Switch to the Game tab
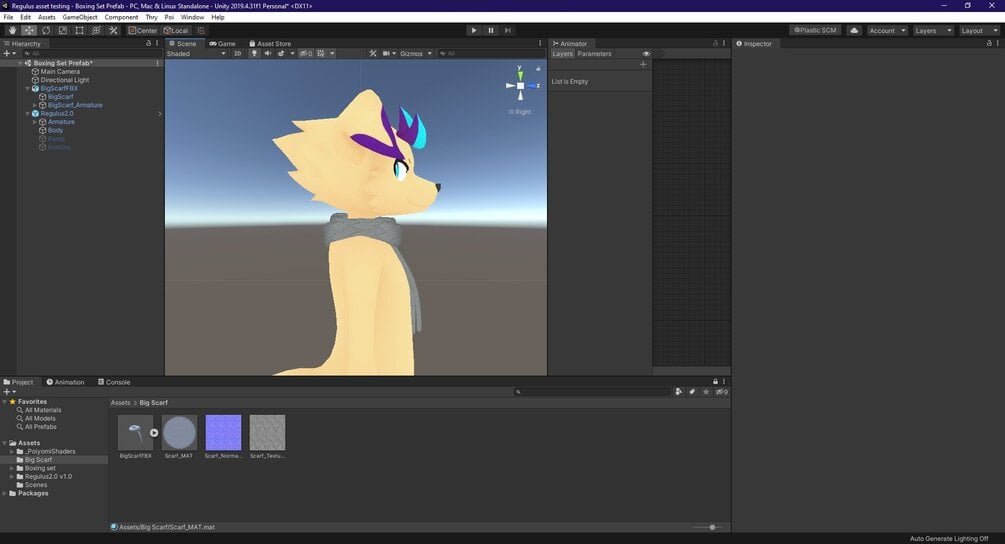The height and width of the screenshot is (544, 1005). (x=222, y=44)
